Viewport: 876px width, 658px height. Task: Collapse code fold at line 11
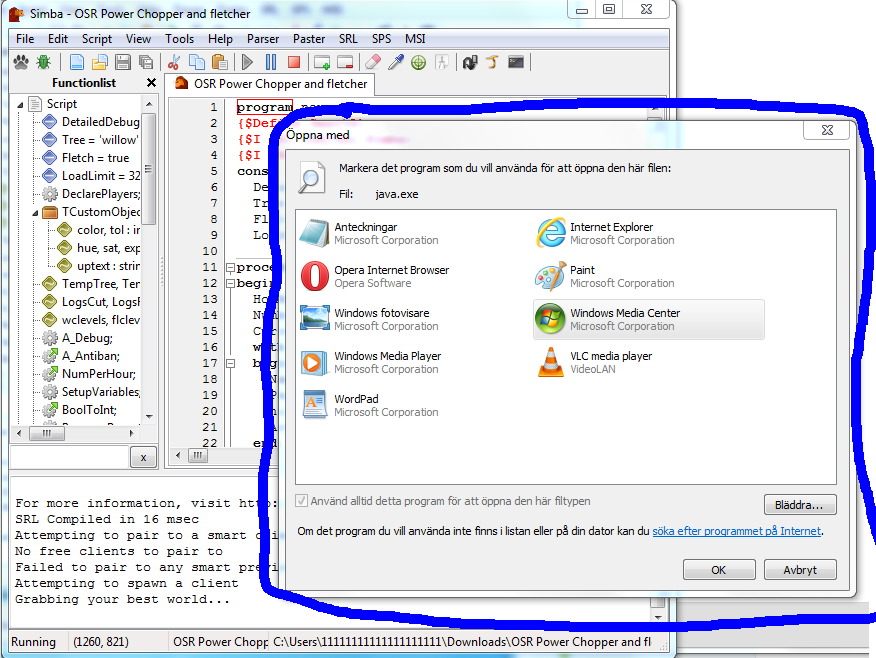[230, 268]
